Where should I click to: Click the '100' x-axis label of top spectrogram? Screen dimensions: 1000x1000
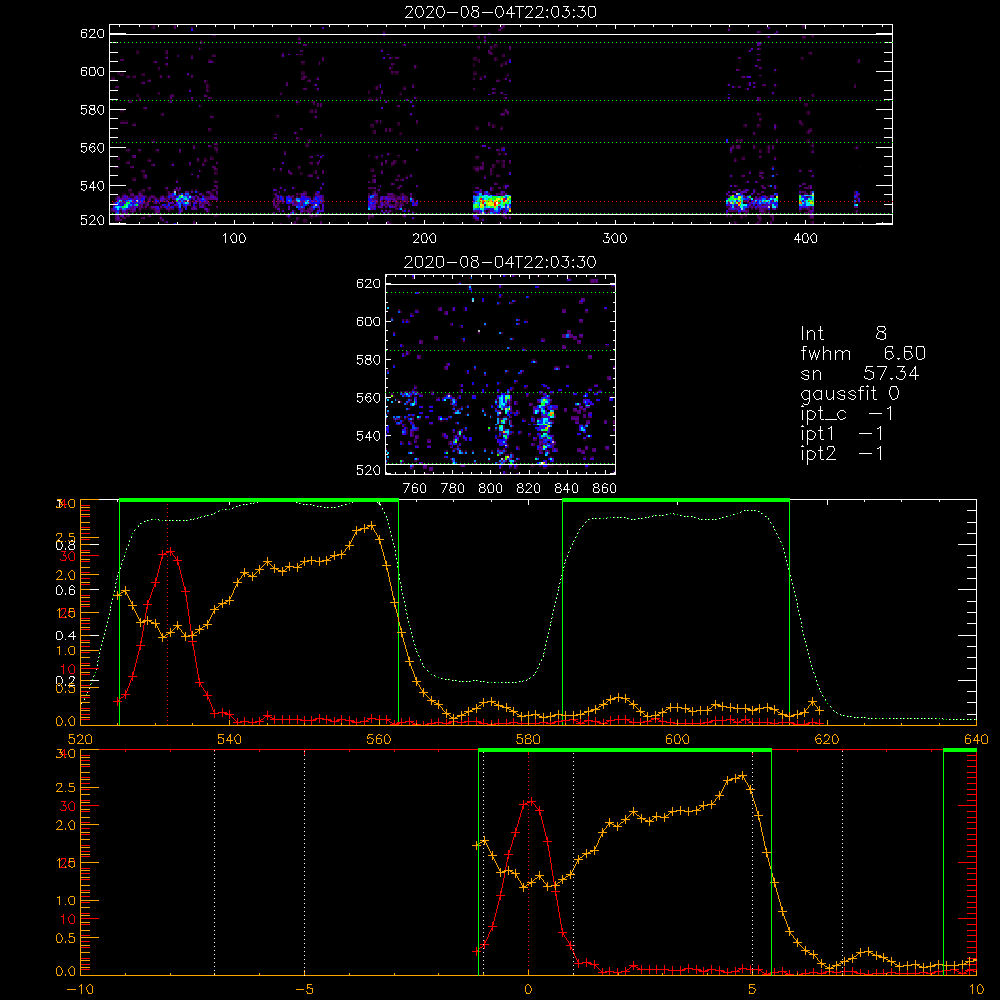(x=234, y=239)
